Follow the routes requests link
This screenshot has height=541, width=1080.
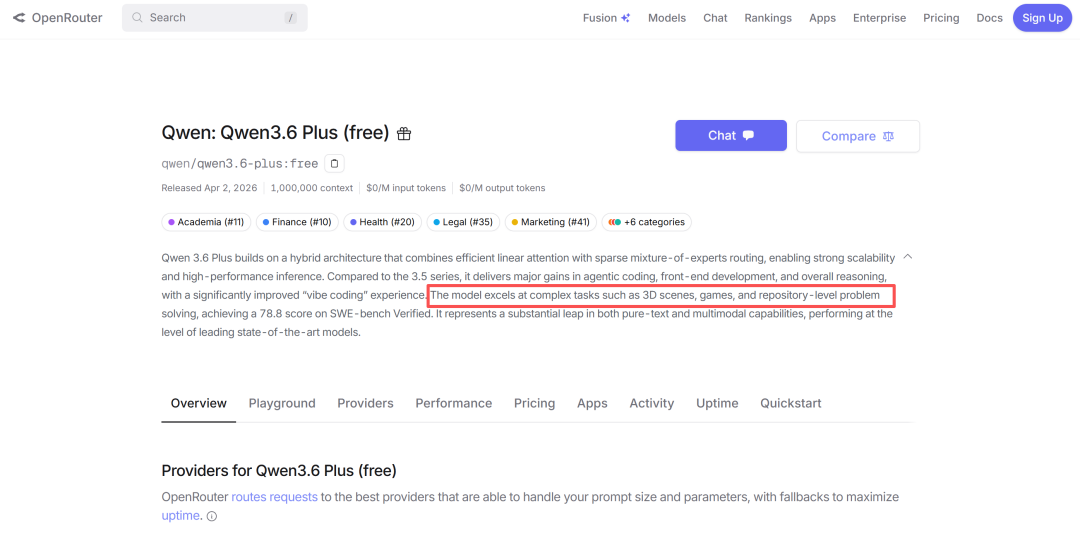(x=275, y=497)
